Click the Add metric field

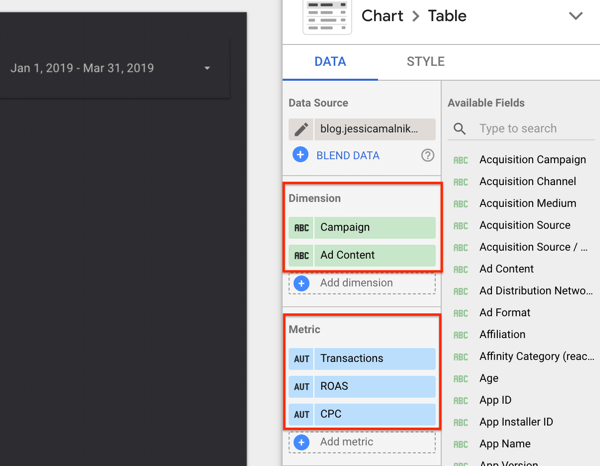pos(362,442)
